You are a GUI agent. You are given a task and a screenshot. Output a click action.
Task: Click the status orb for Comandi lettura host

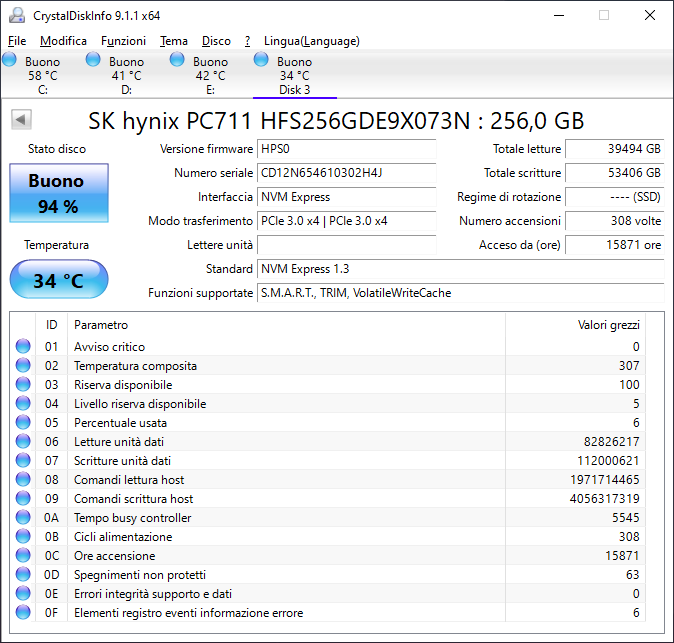point(23,479)
